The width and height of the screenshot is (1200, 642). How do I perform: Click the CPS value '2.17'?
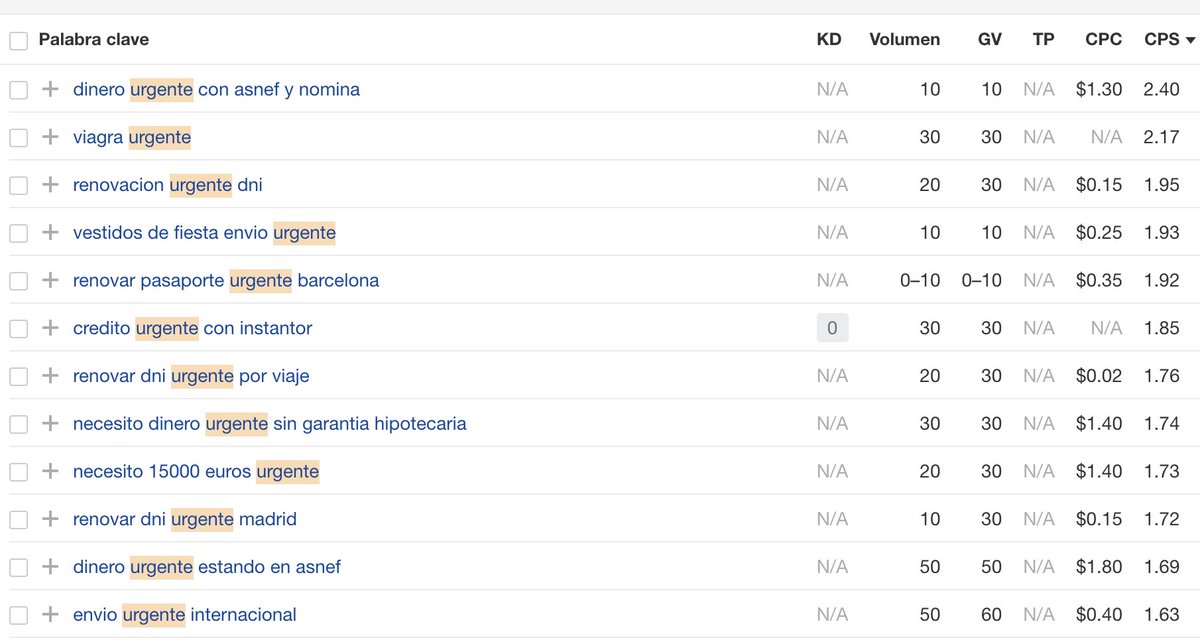point(1162,137)
